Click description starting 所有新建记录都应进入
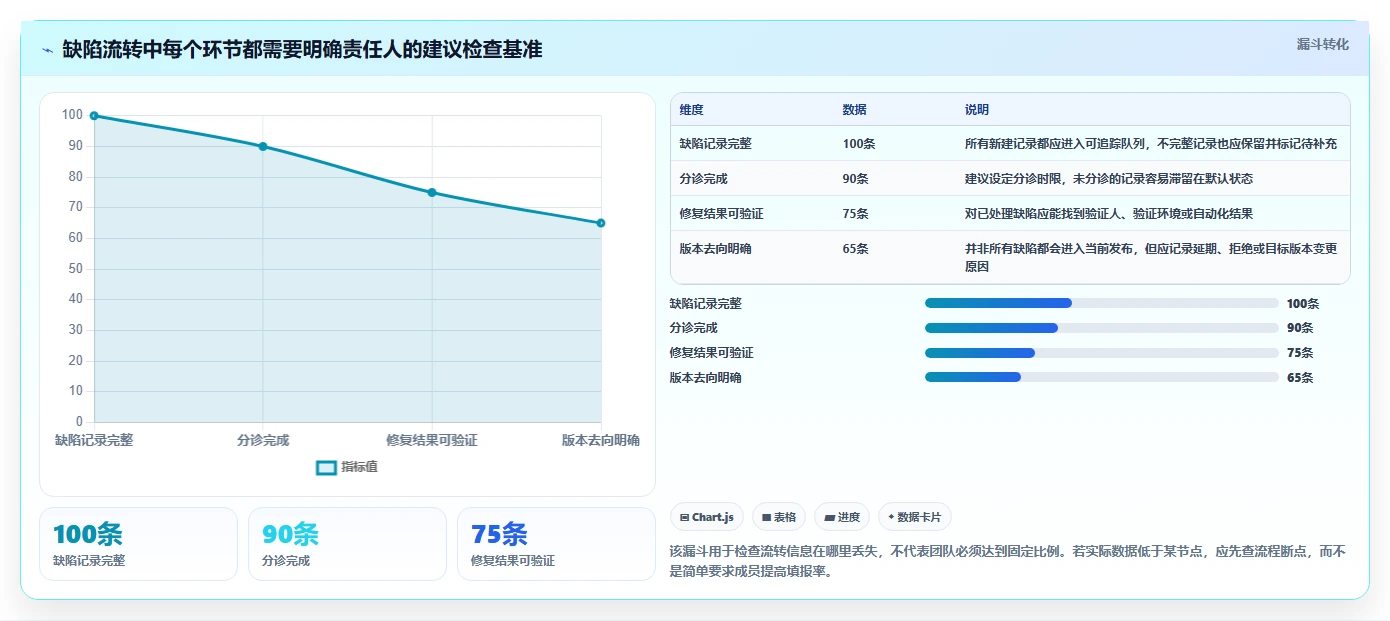The width and height of the screenshot is (1390, 621). 1151,144
